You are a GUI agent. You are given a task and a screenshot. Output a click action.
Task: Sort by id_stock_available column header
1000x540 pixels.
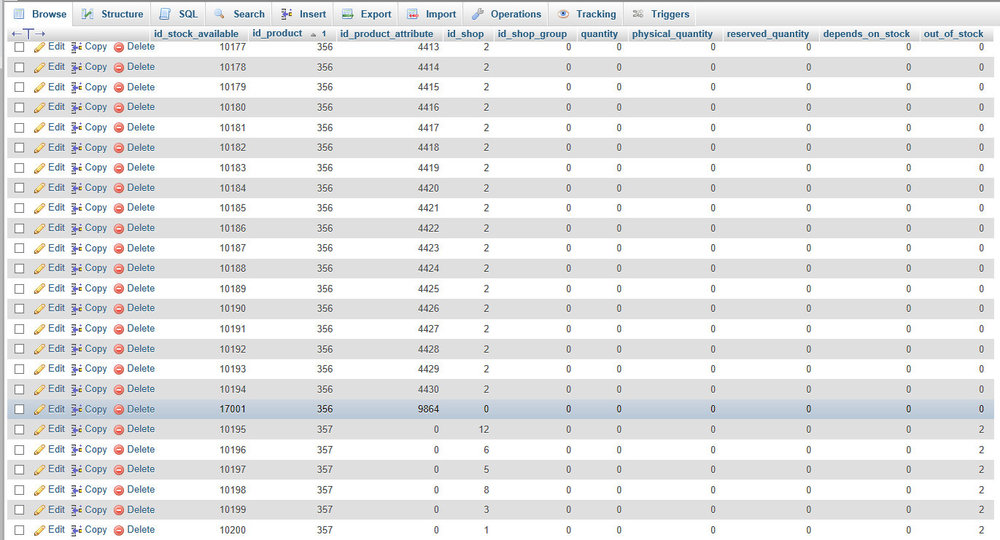pyautogui.click(x=196, y=34)
